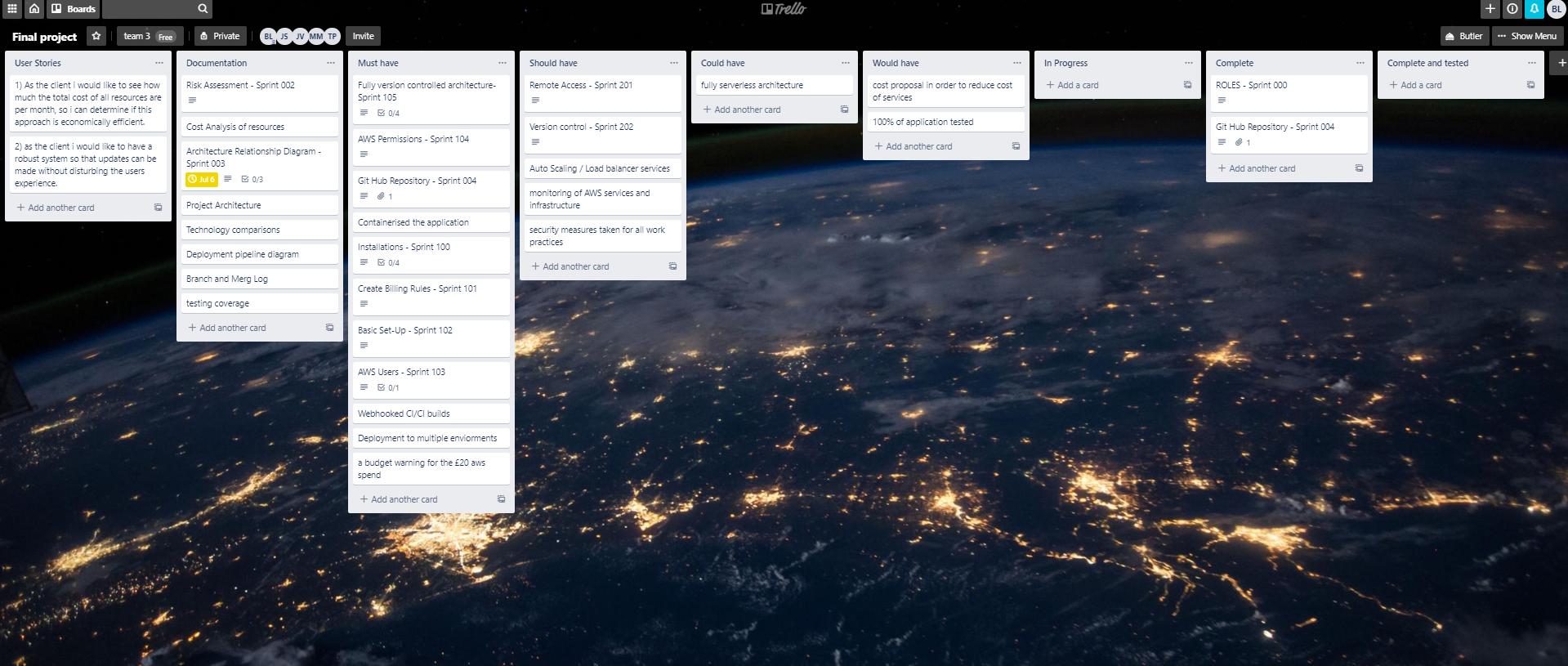Viewport: 1568px width, 666px height.
Task: Open Should have list actions menu
Action: pos(674,63)
